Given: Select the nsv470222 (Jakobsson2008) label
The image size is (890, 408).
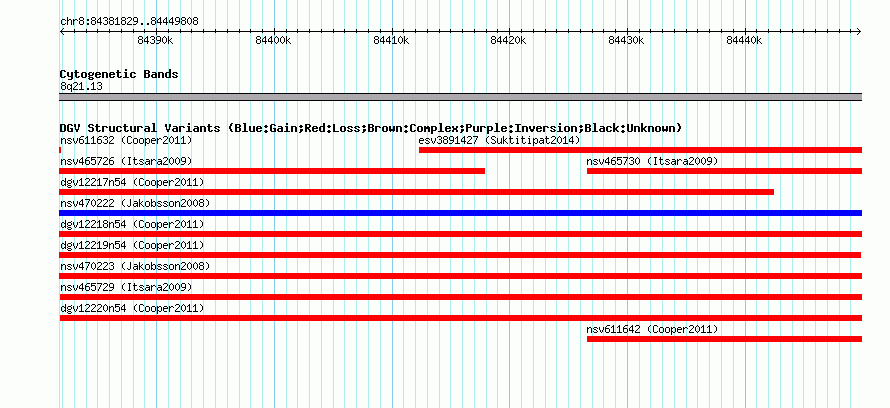Looking at the screenshot, I should coord(135,203).
